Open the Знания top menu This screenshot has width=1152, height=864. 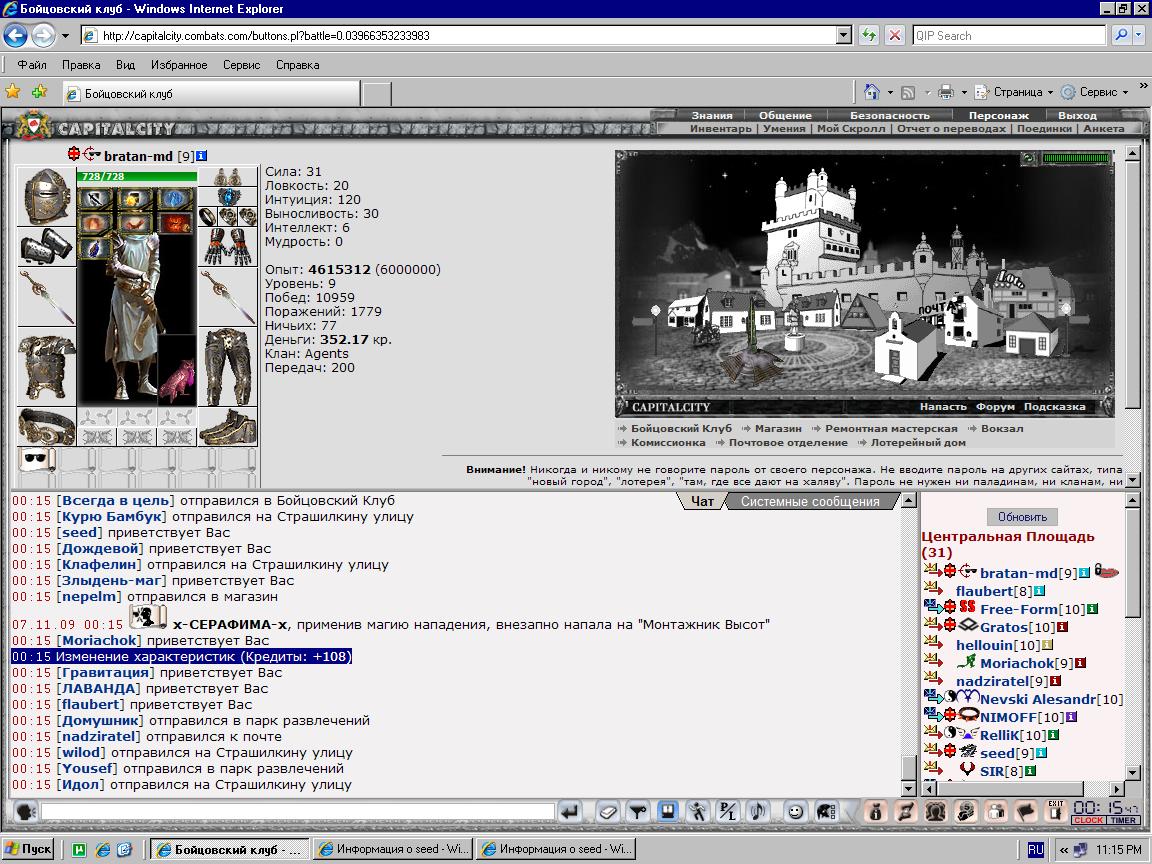(711, 115)
